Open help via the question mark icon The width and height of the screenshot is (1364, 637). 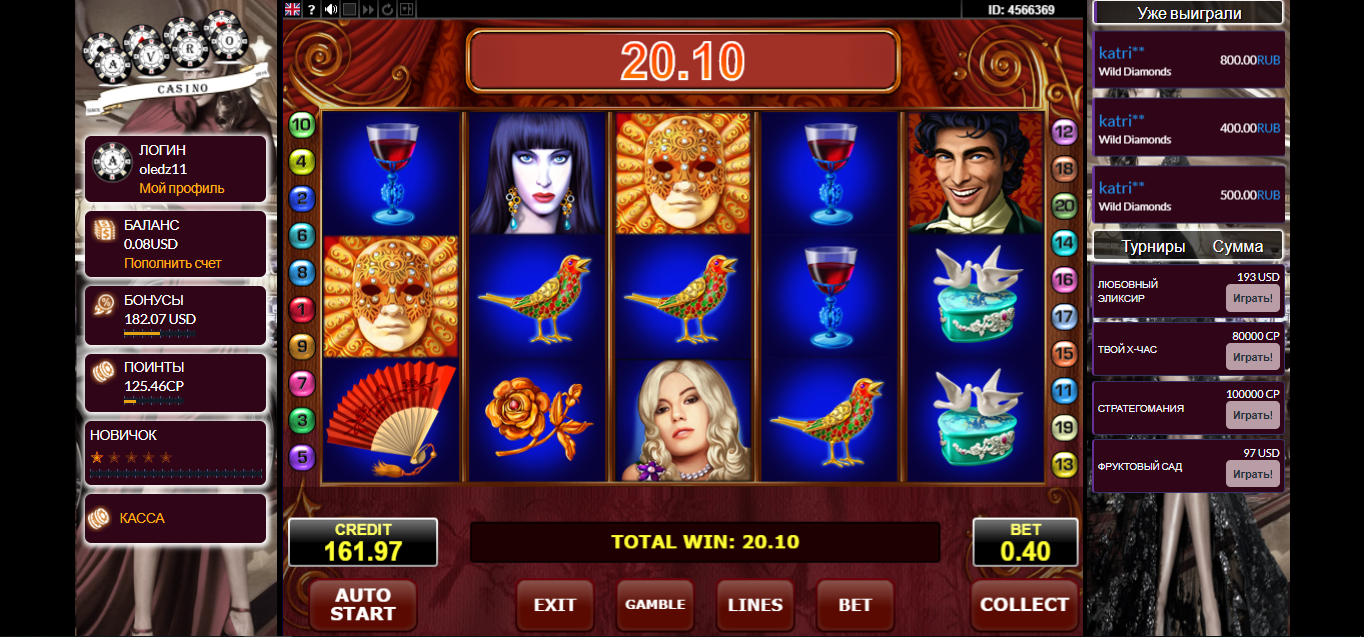(x=311, y=9)
